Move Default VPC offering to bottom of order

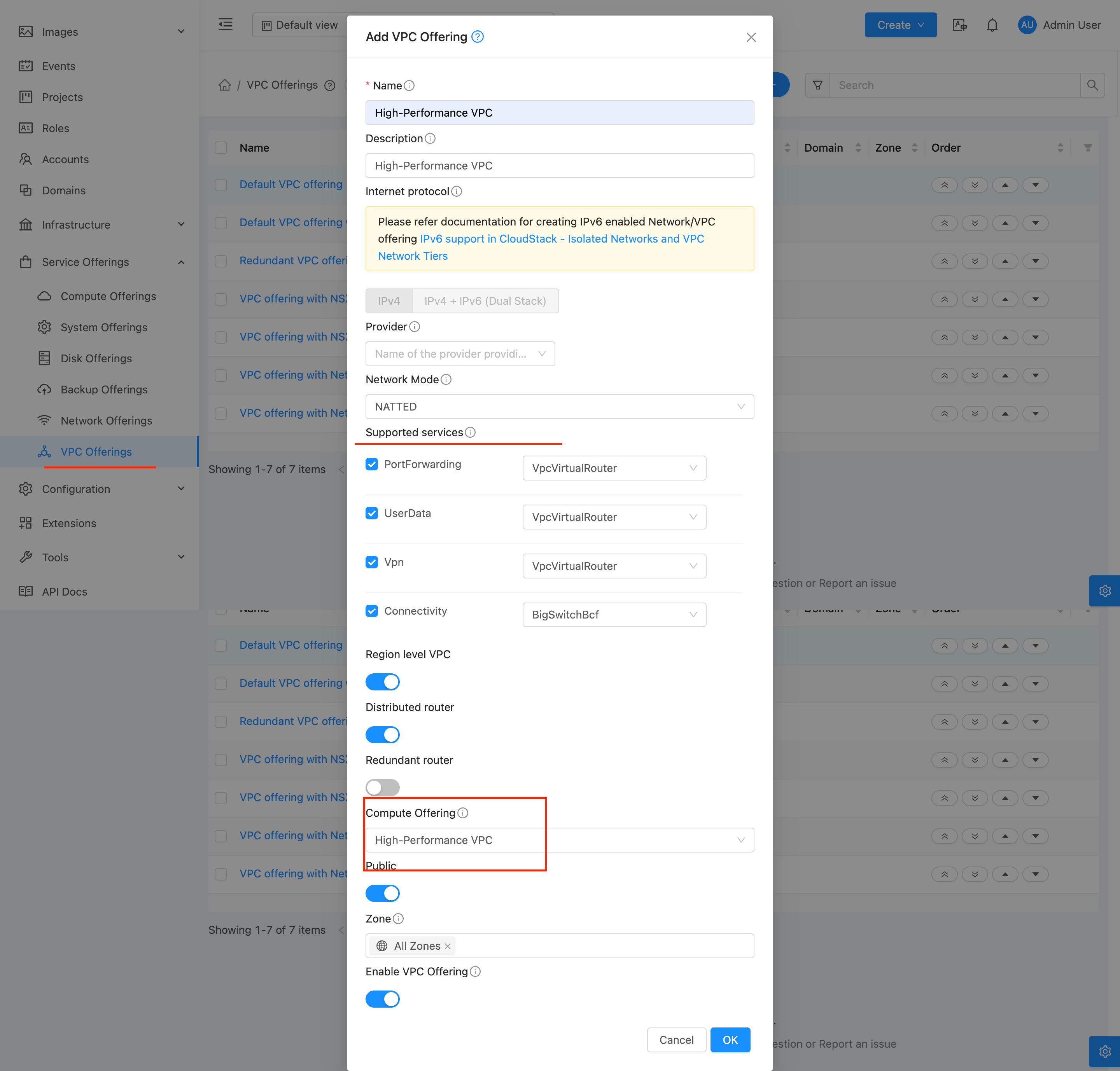[x=975, y=185]
